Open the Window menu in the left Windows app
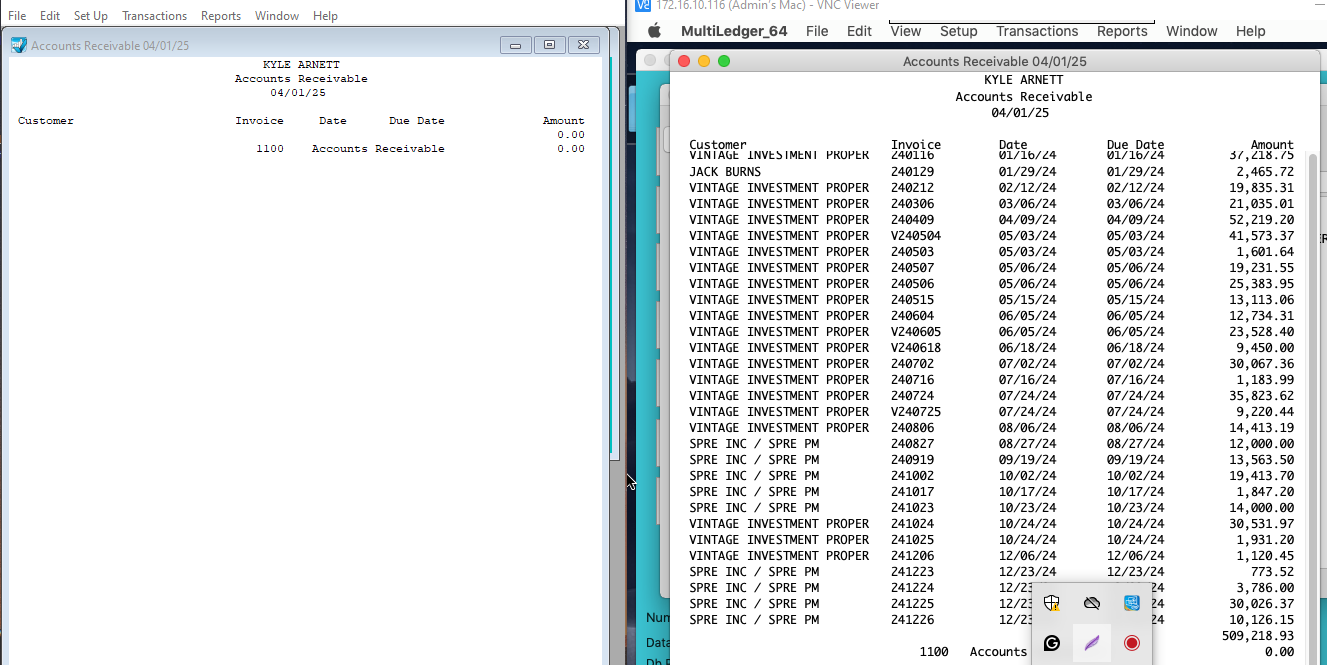The image size is (1327, 665). (277, 16)
